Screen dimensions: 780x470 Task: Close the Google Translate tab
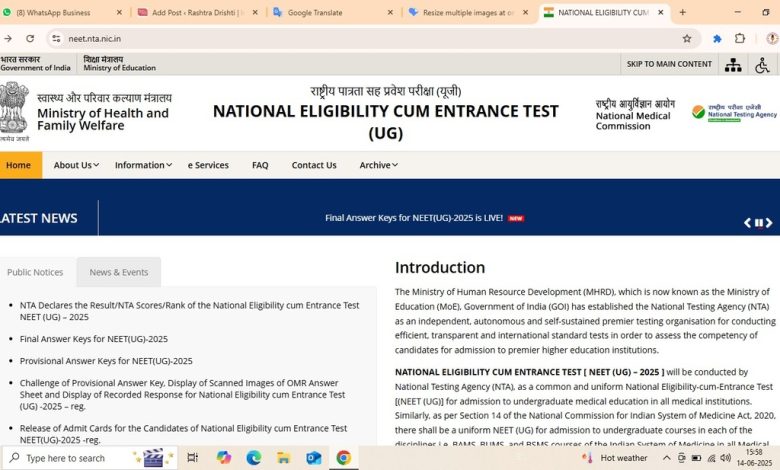[390, 12]
